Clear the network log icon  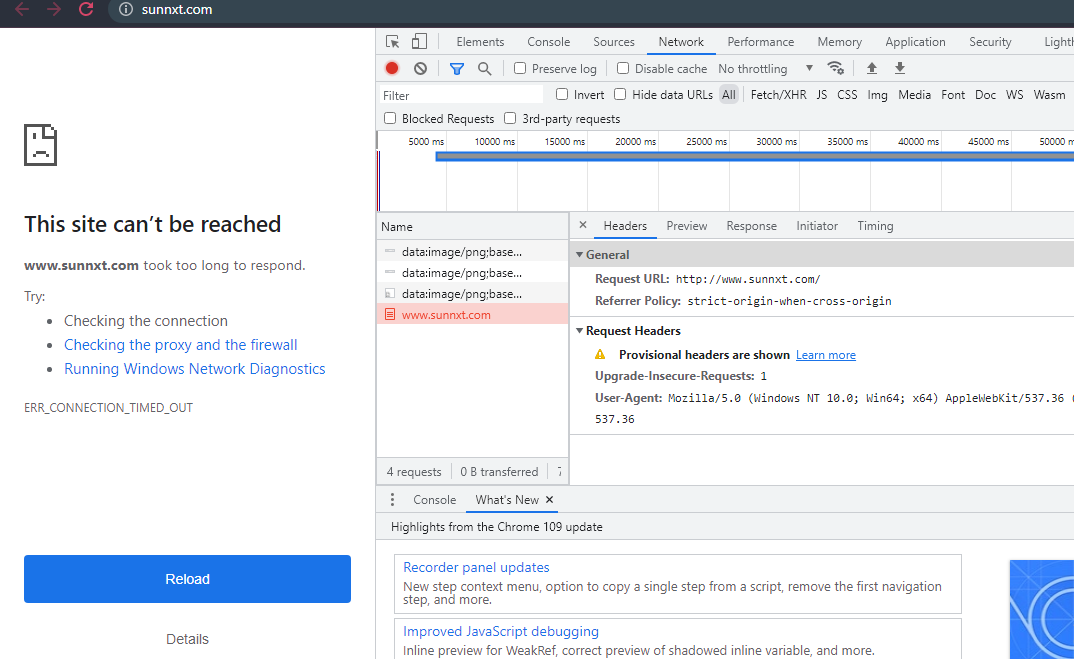pos(421,69)
